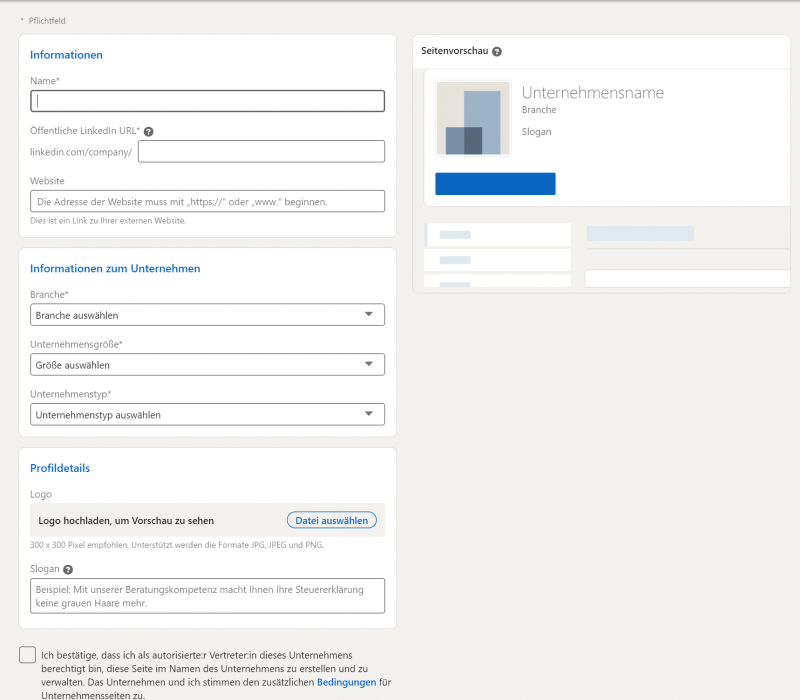
Task: Open the Unternehmenstyp auswählen dropdown
Action: tap(207, 414)
